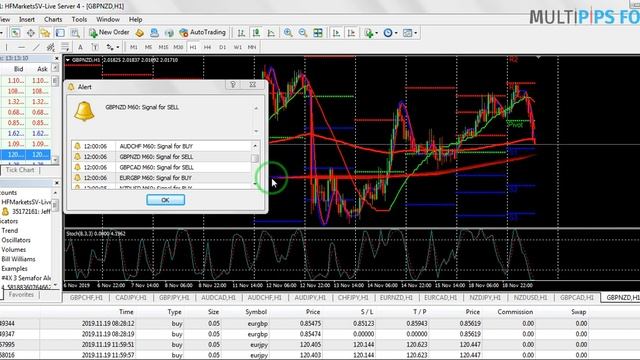Image resolution: width=640 pixels, height=360 pixels.
Task: Open the Insert menu
Action: 27,19
